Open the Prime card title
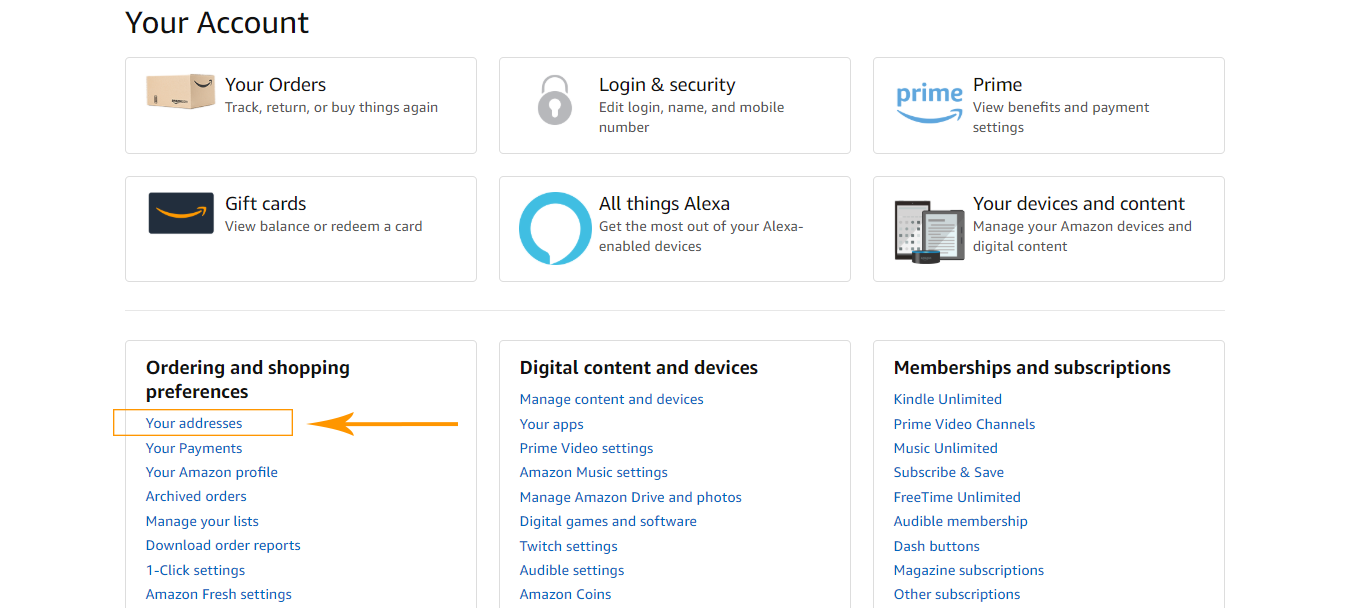Viewport: 1348px width, 608px height. click(x=997, y=85)
